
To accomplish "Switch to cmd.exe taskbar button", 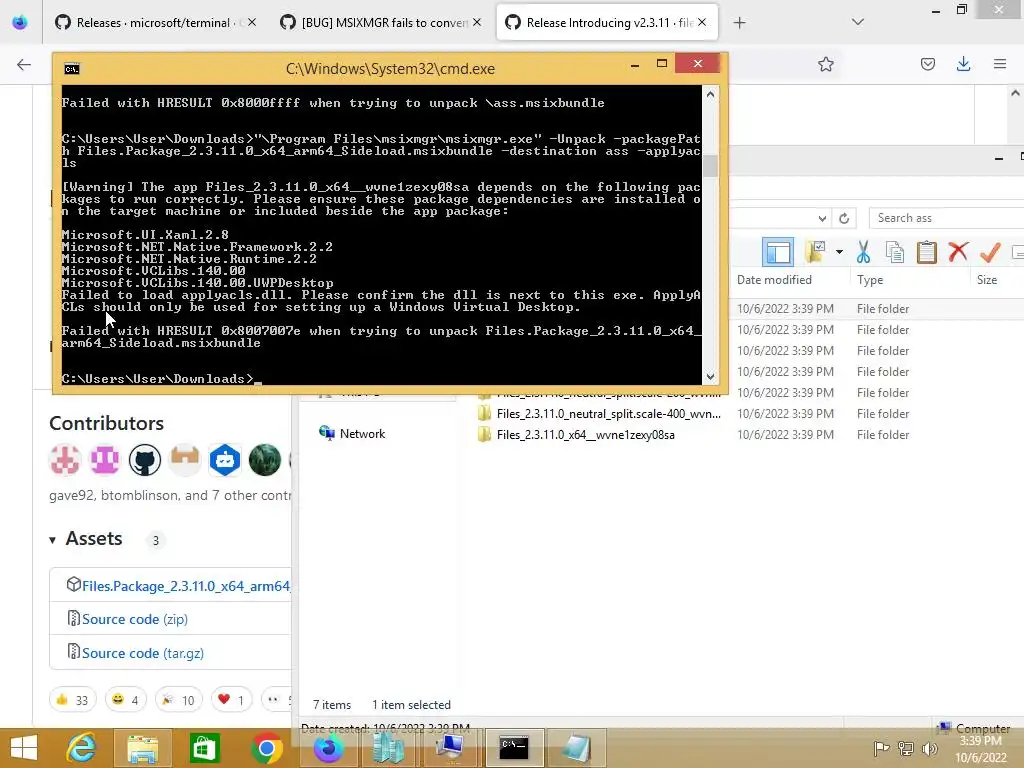I will (514, 748).
